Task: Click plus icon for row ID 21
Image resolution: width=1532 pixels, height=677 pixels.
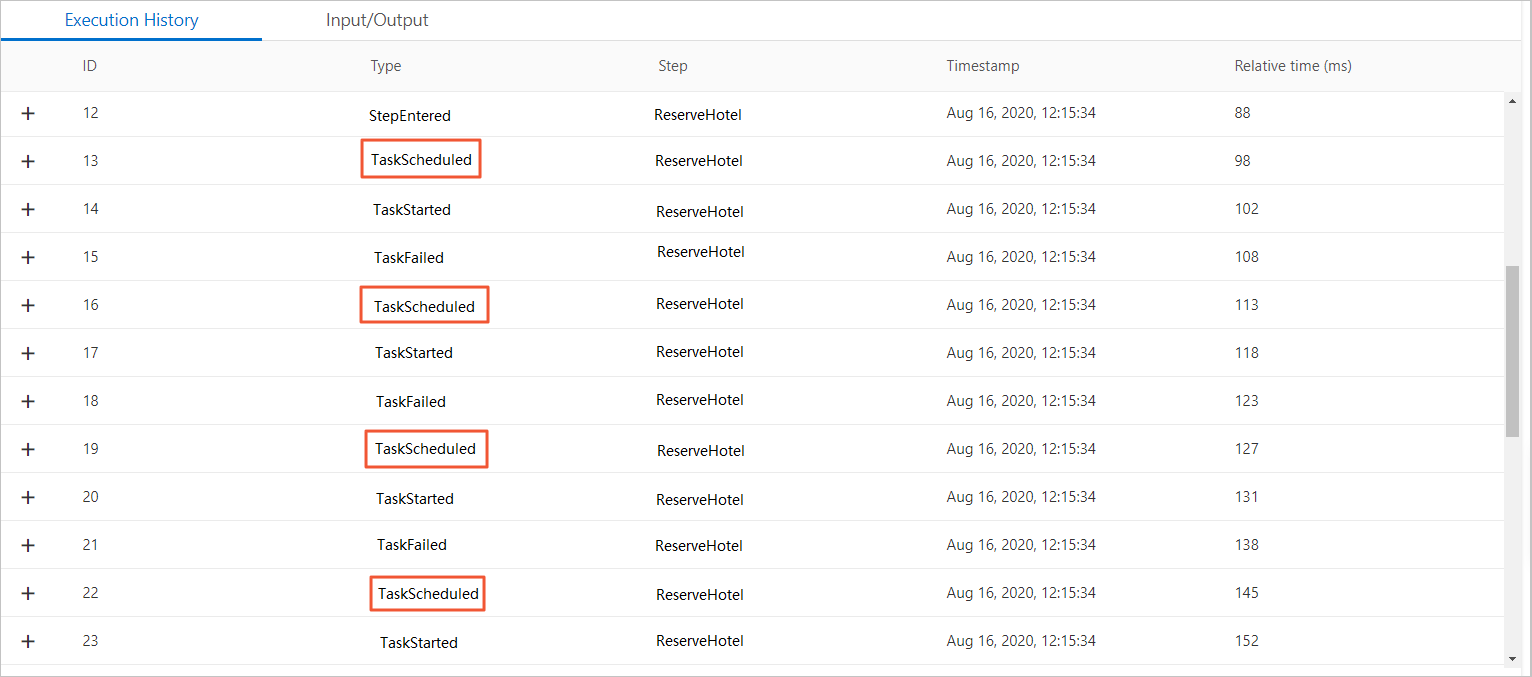Action: (28, 545)
